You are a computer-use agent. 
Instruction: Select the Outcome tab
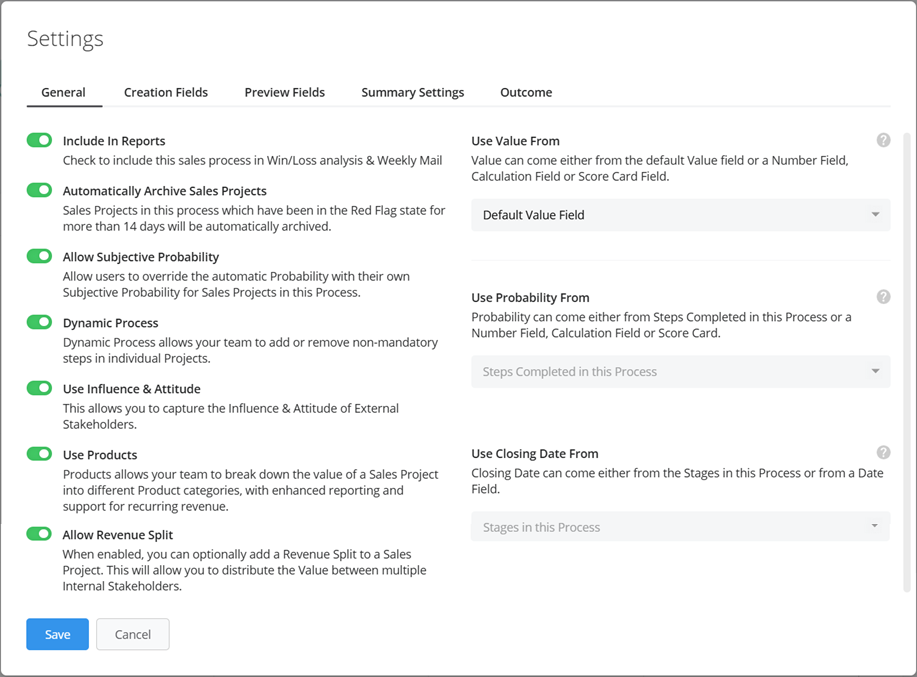[526, 92]
